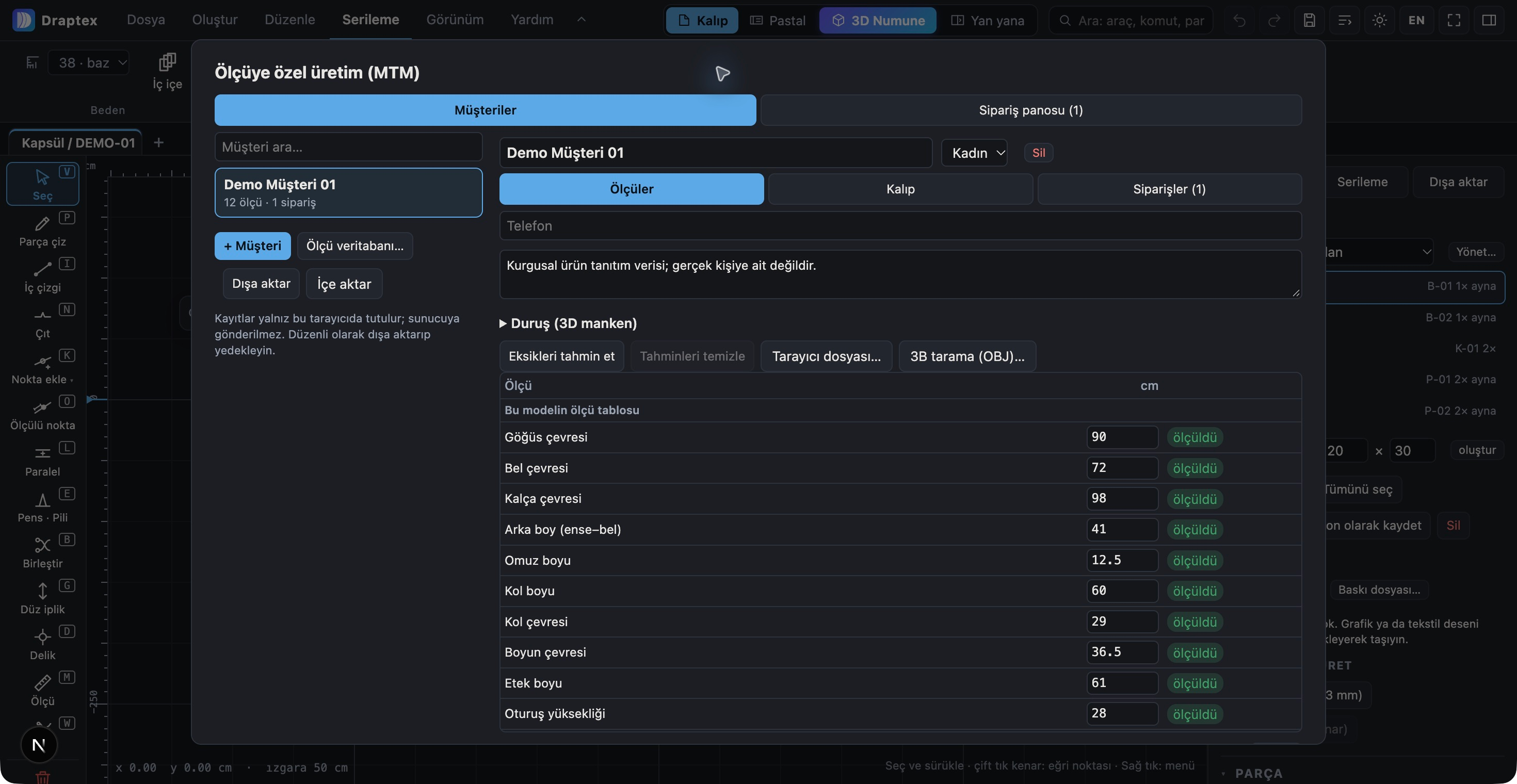This screenshot has width=1517, height=784.
Task: Choose the Pens · Pili dart tool
Action: click(x=42, y=505)
